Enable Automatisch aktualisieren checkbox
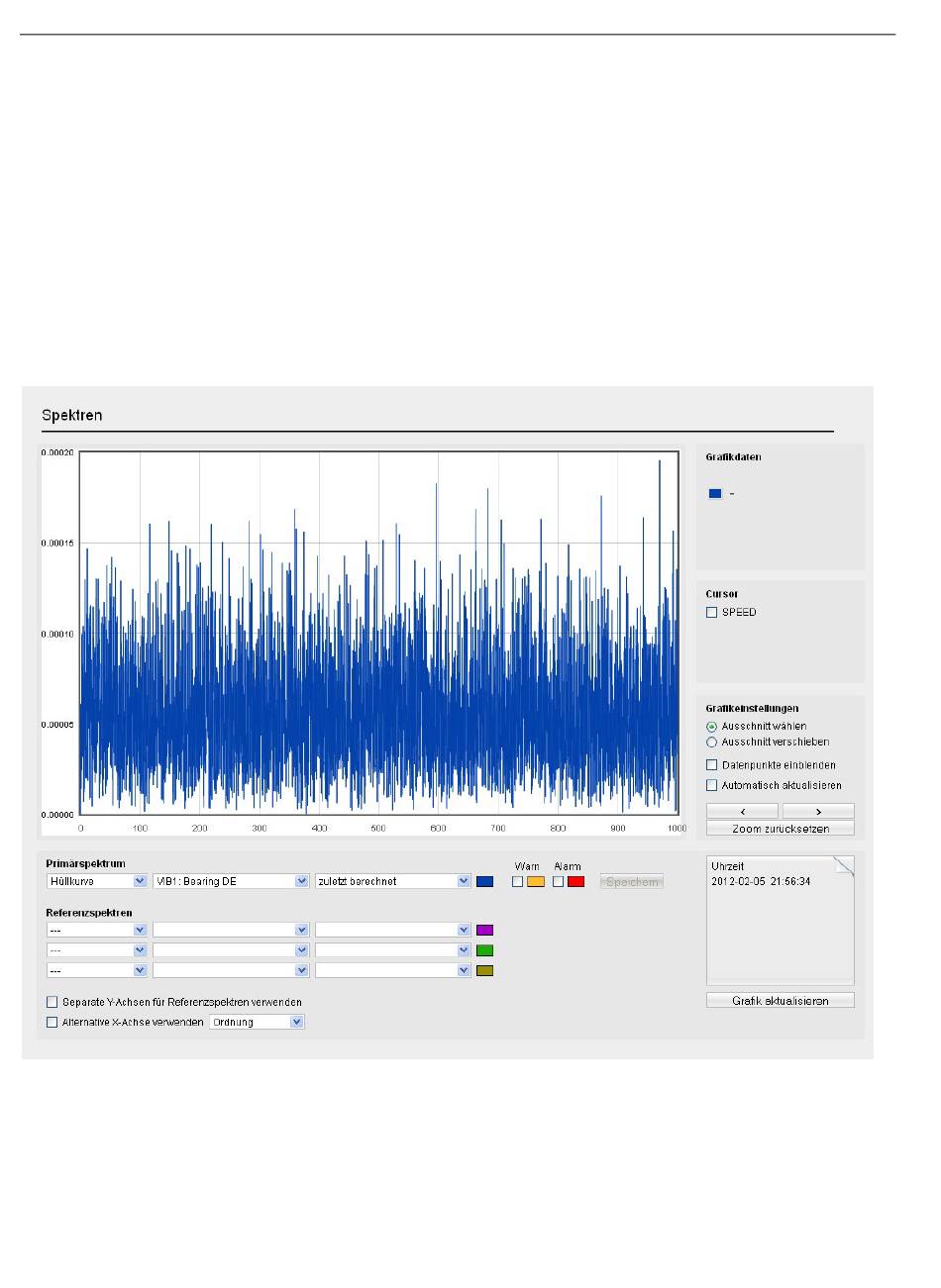The image size is (941, 1288). (711, 785)
